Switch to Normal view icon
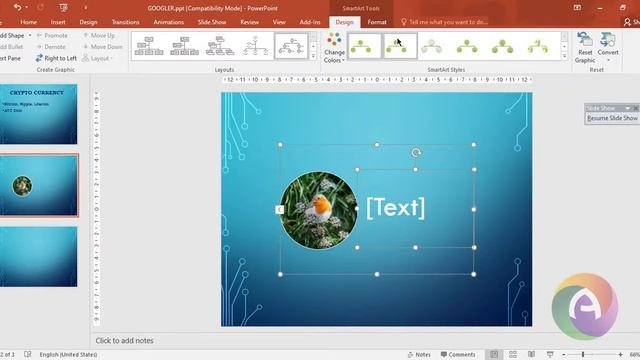This screenshot has width=640, height=360. click(x=494, y=354)
